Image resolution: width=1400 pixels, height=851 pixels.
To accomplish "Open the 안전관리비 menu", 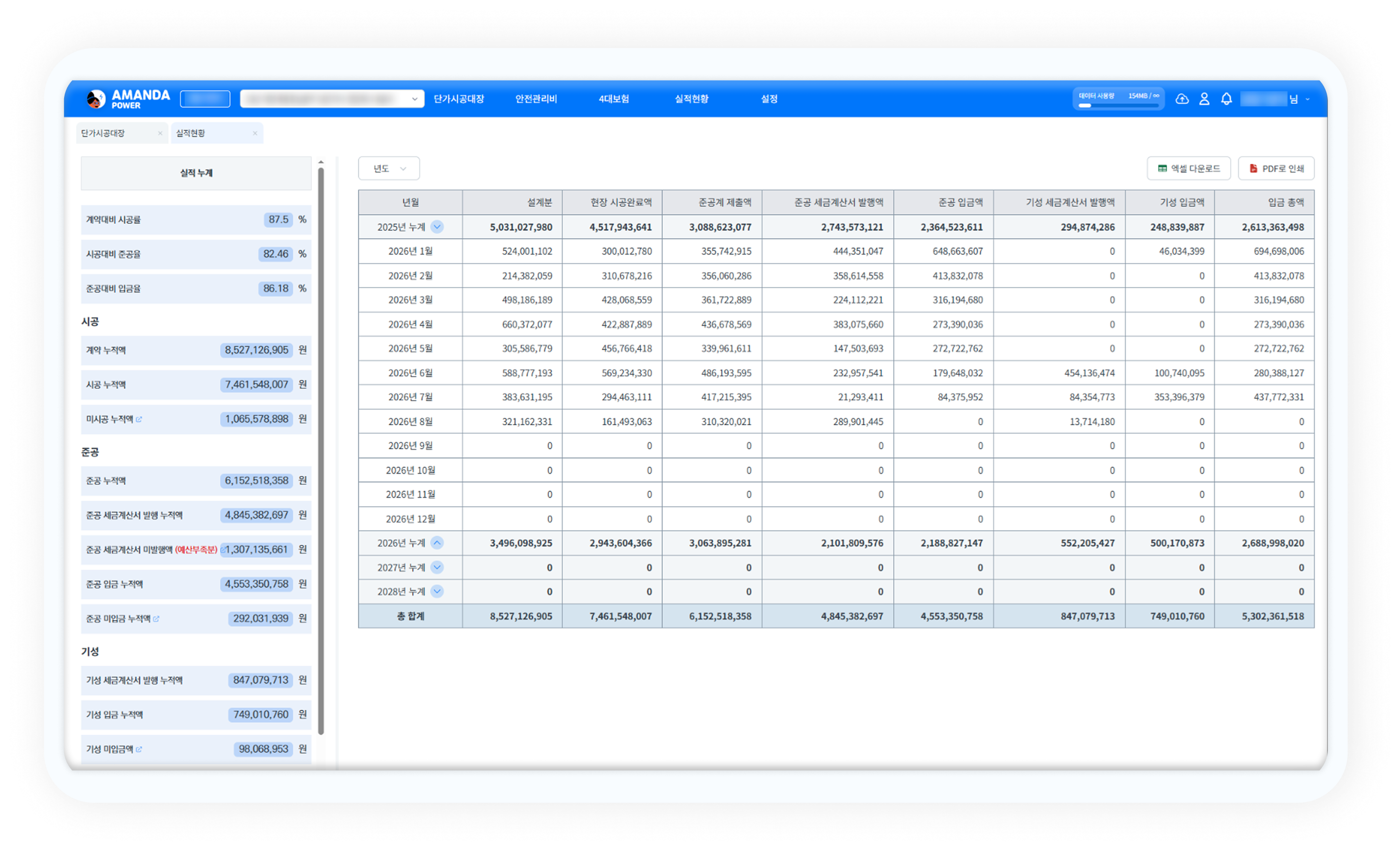I will point(536,99).
